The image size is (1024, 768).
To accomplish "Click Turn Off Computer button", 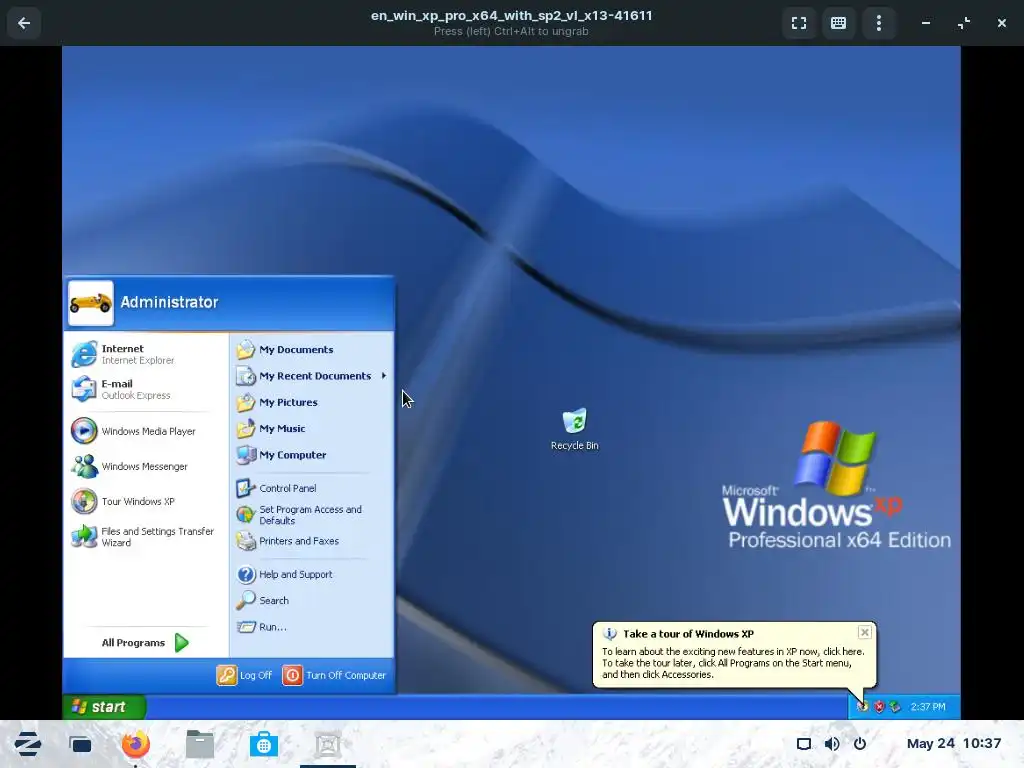I will point(334,675).
